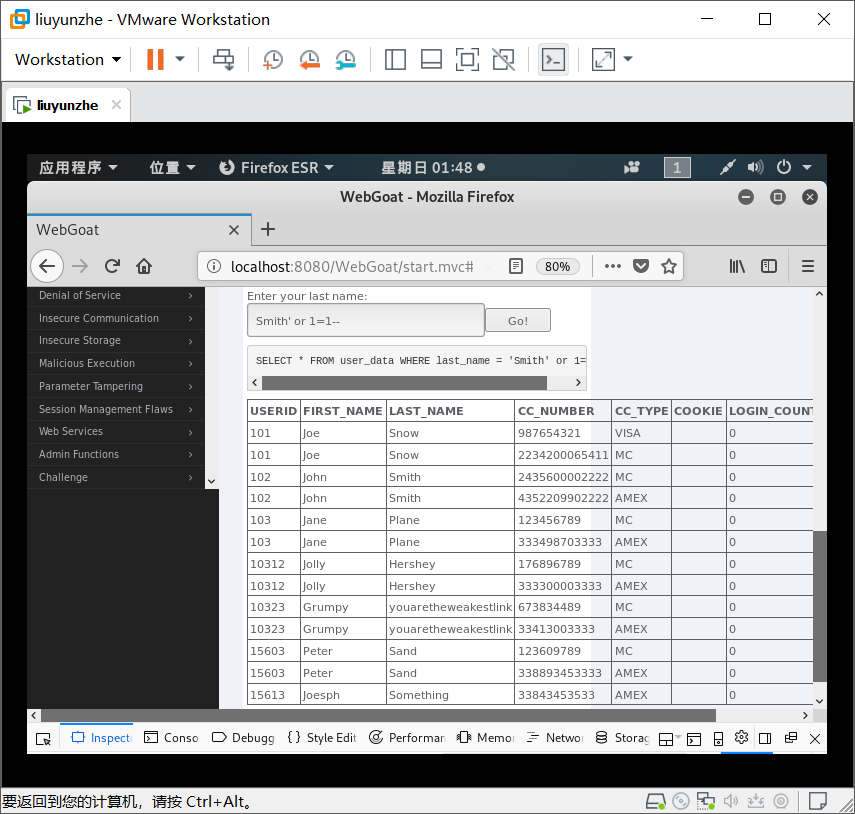Image resolution: width=855 pixels, height=814 pixels.
Task: Open the Firefox ESR app menu
Action: click(x=276, y=167)
